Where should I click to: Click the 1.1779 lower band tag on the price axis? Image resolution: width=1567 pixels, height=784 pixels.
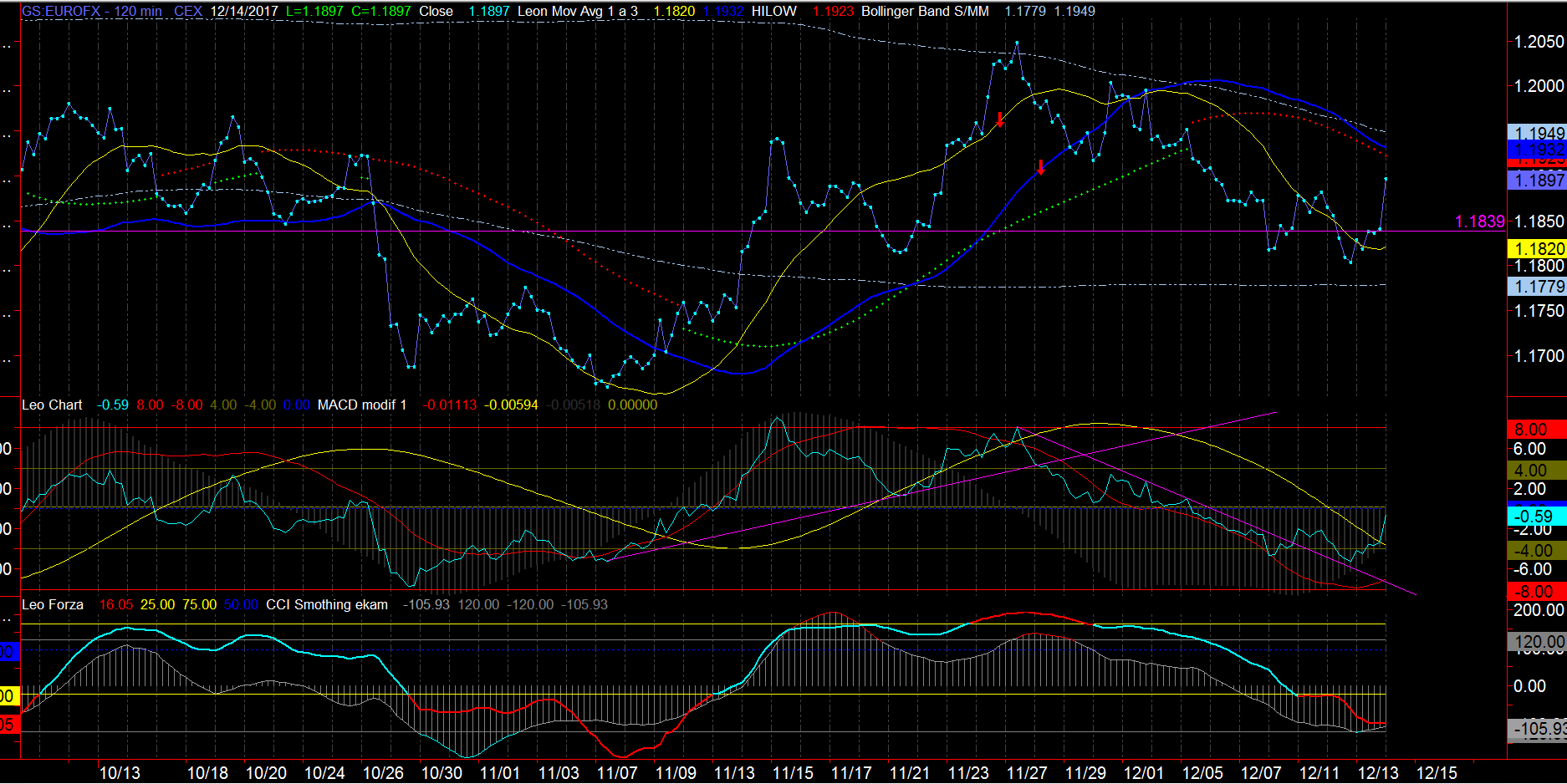click(x=1538, y=286)
